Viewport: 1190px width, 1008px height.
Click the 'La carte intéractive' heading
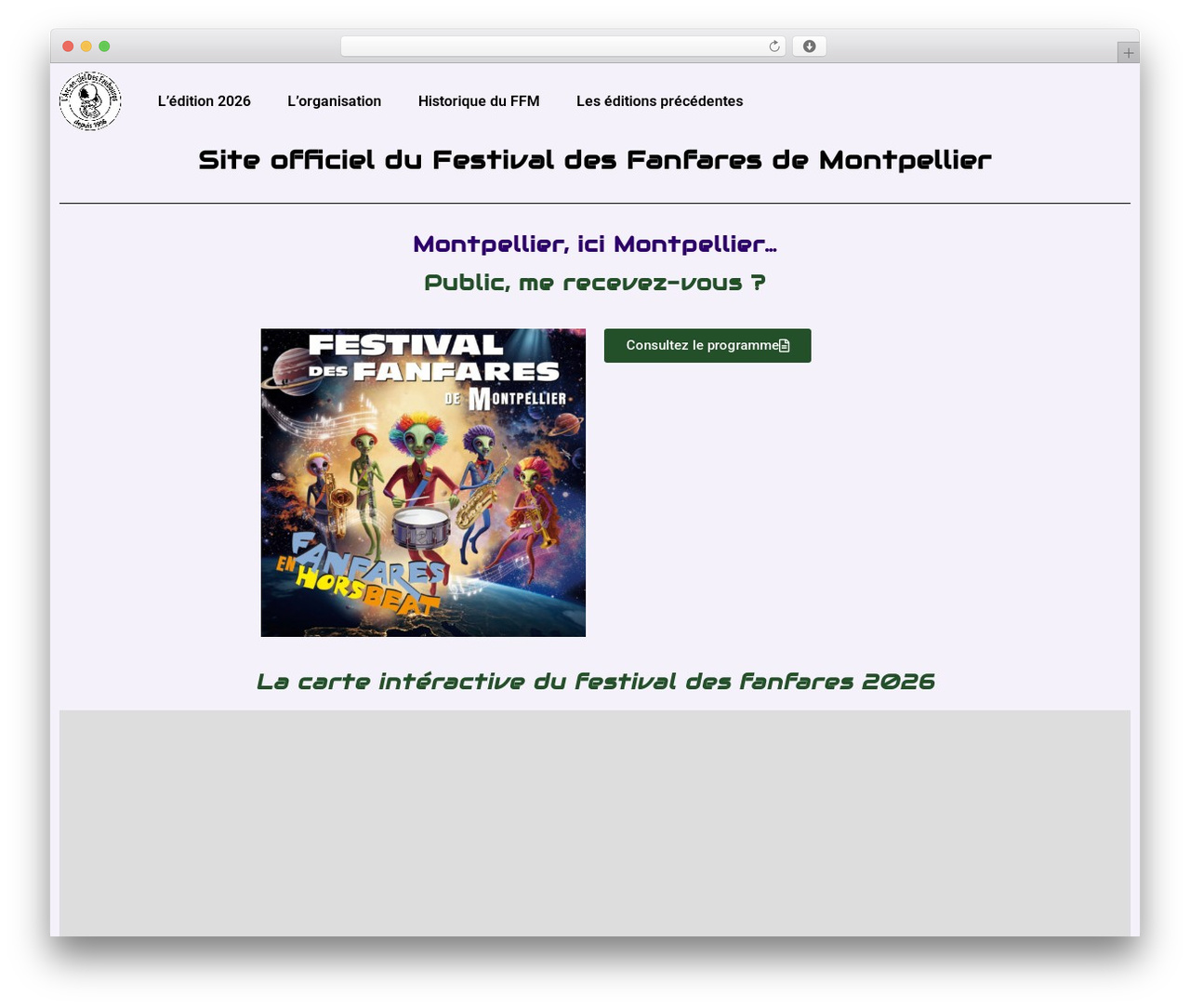click(x=595, y=682)
